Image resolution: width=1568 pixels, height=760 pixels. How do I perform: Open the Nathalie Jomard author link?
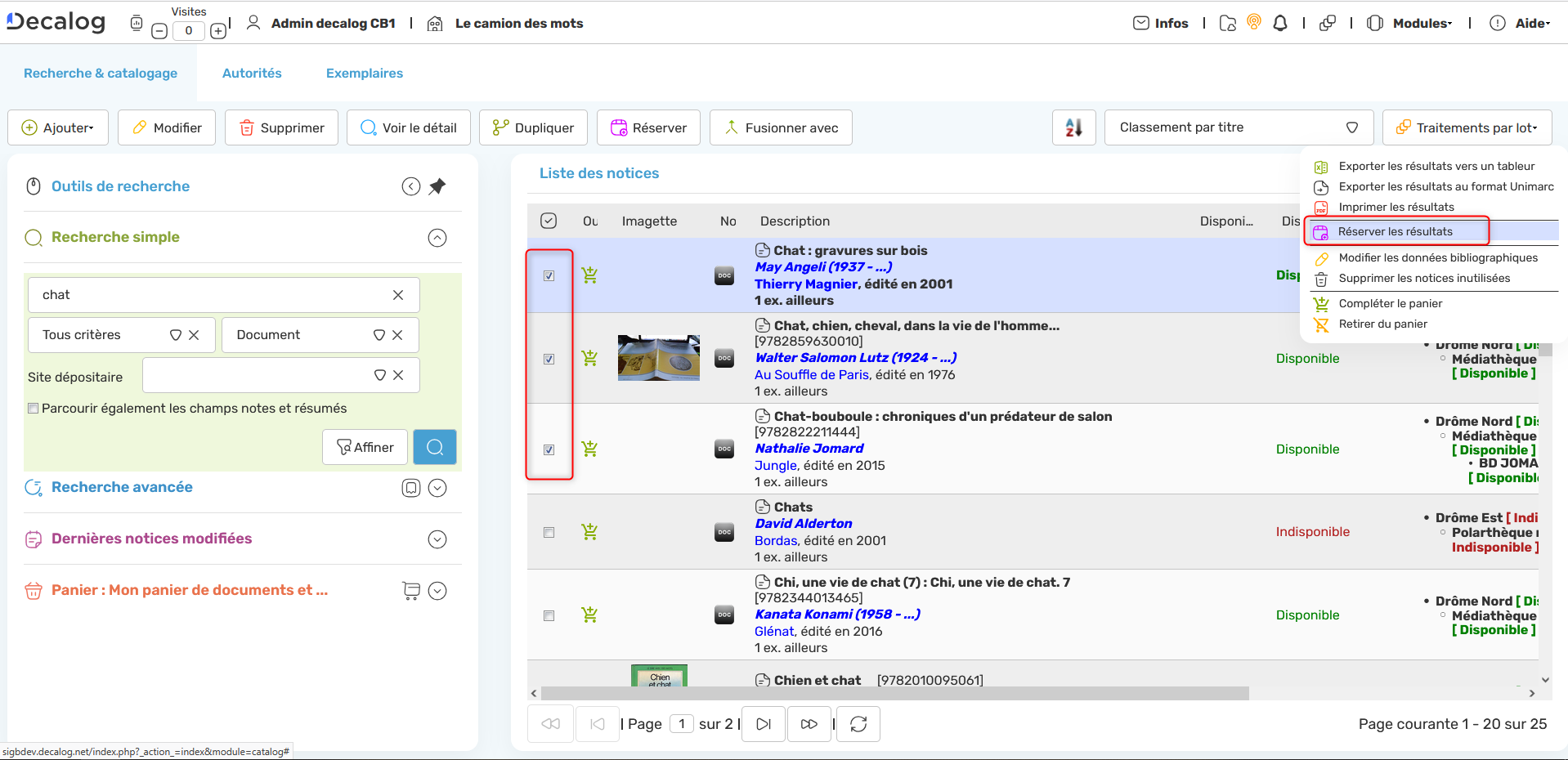[809, 449]
